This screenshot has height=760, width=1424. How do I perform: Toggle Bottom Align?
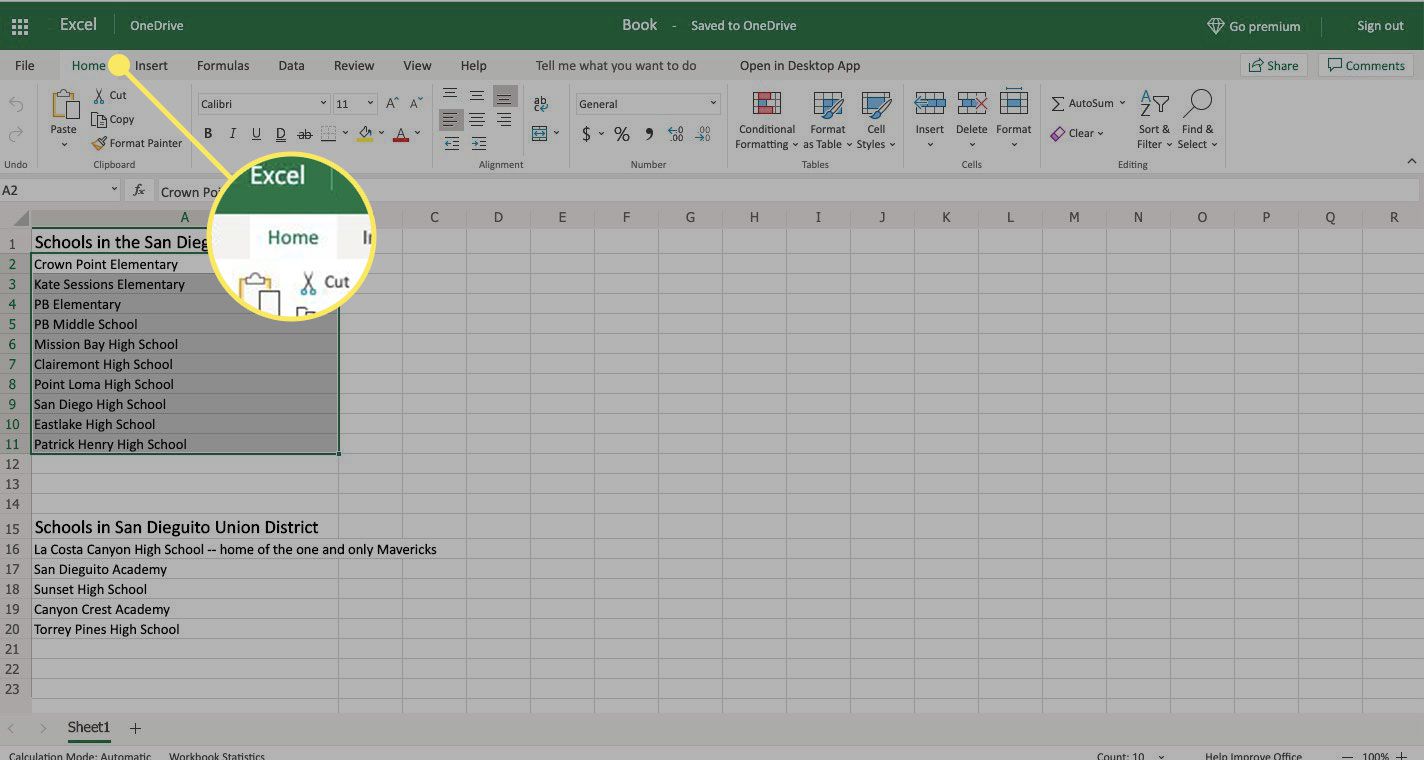point(505,96)
